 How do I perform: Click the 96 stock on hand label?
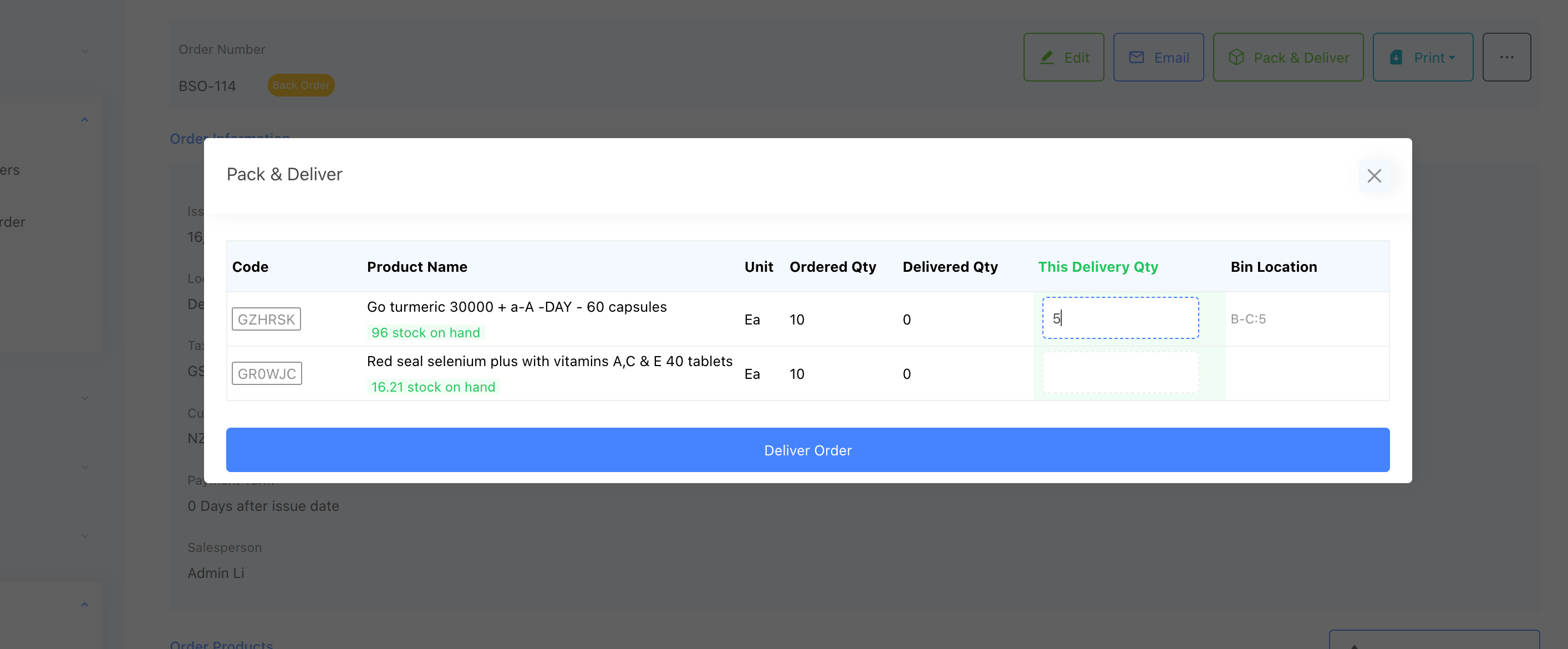click(x=425, y=332)
